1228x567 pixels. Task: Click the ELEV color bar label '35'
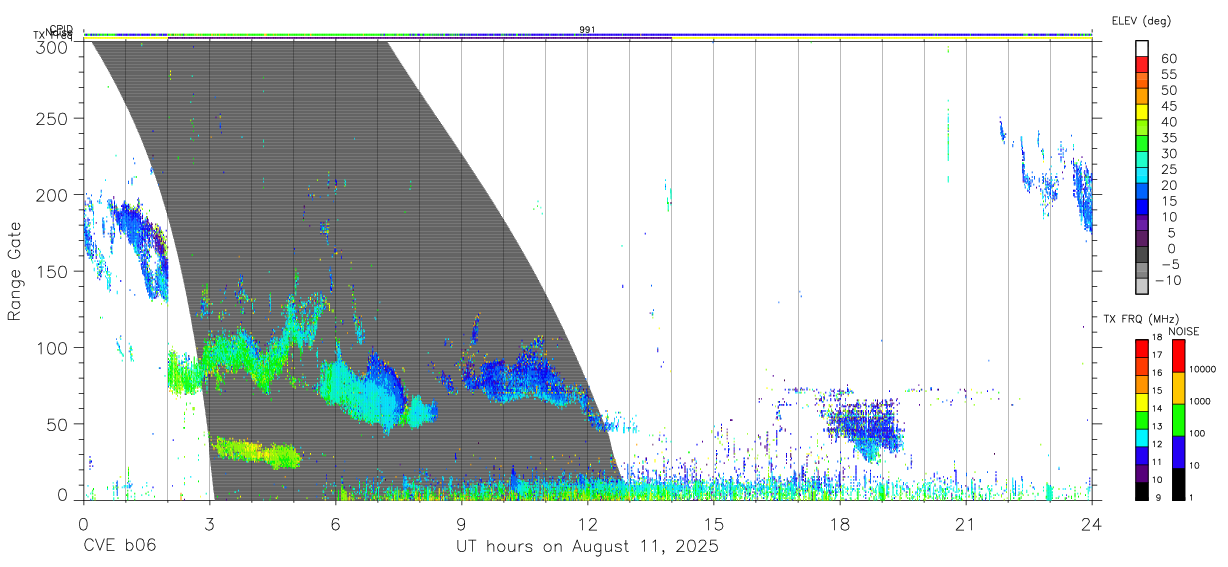(x=1168, y=138)
